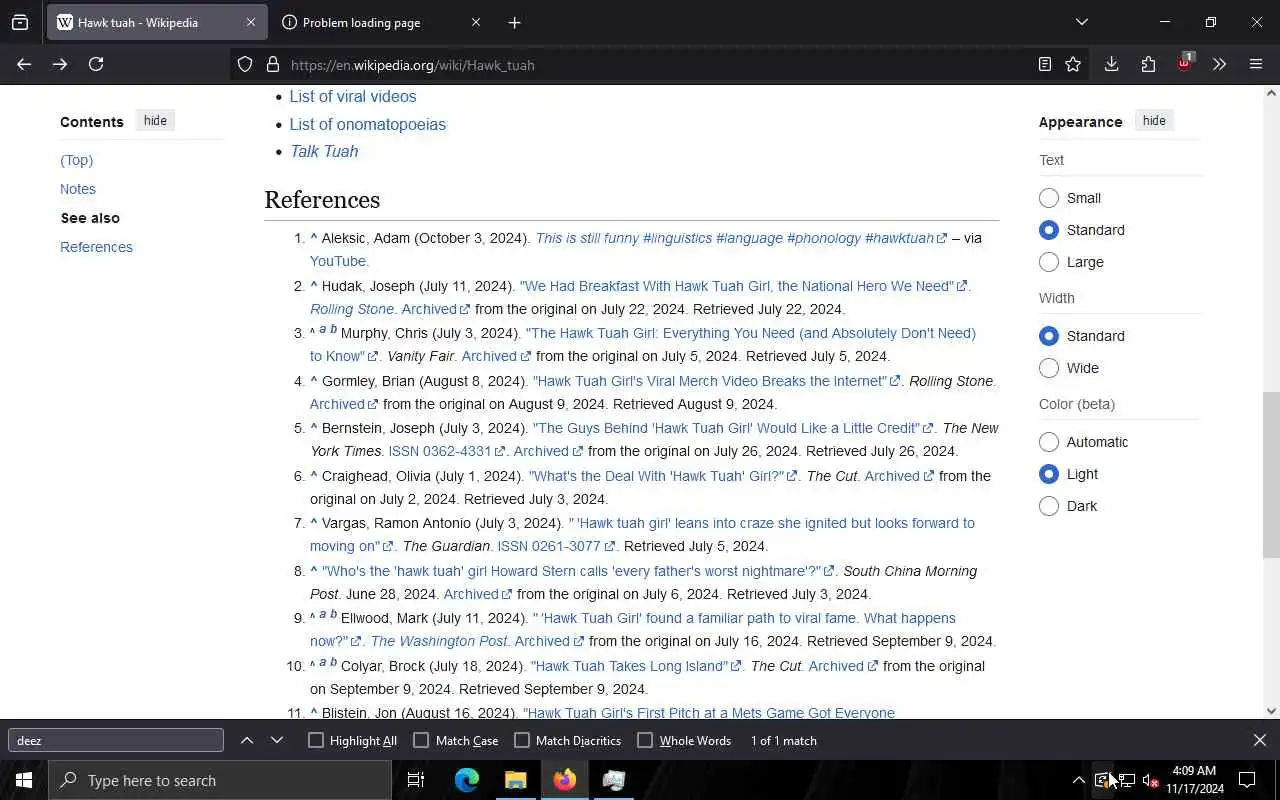Viewport: 1280px width, 800px height.
Task: List all tabs dropdown arrow
Action: coord(1082,22)
